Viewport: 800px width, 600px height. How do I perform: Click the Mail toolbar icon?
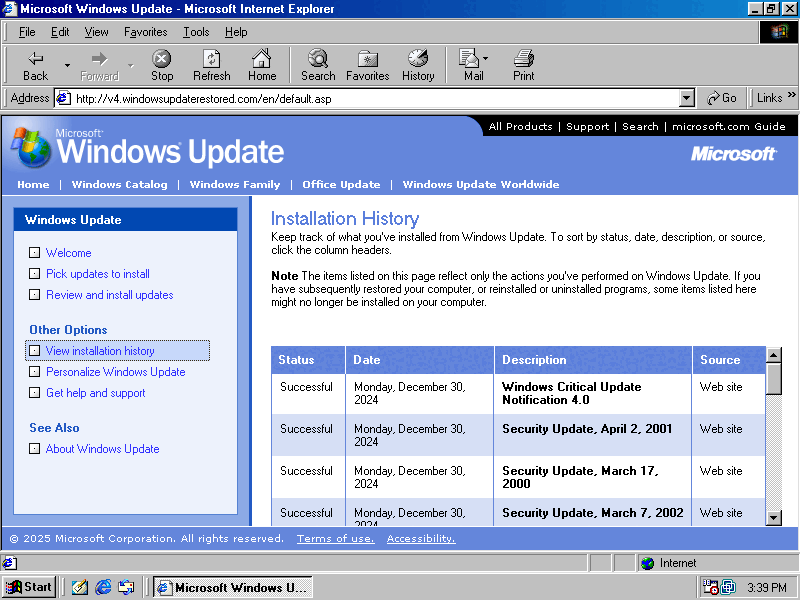tap(469, 59)
